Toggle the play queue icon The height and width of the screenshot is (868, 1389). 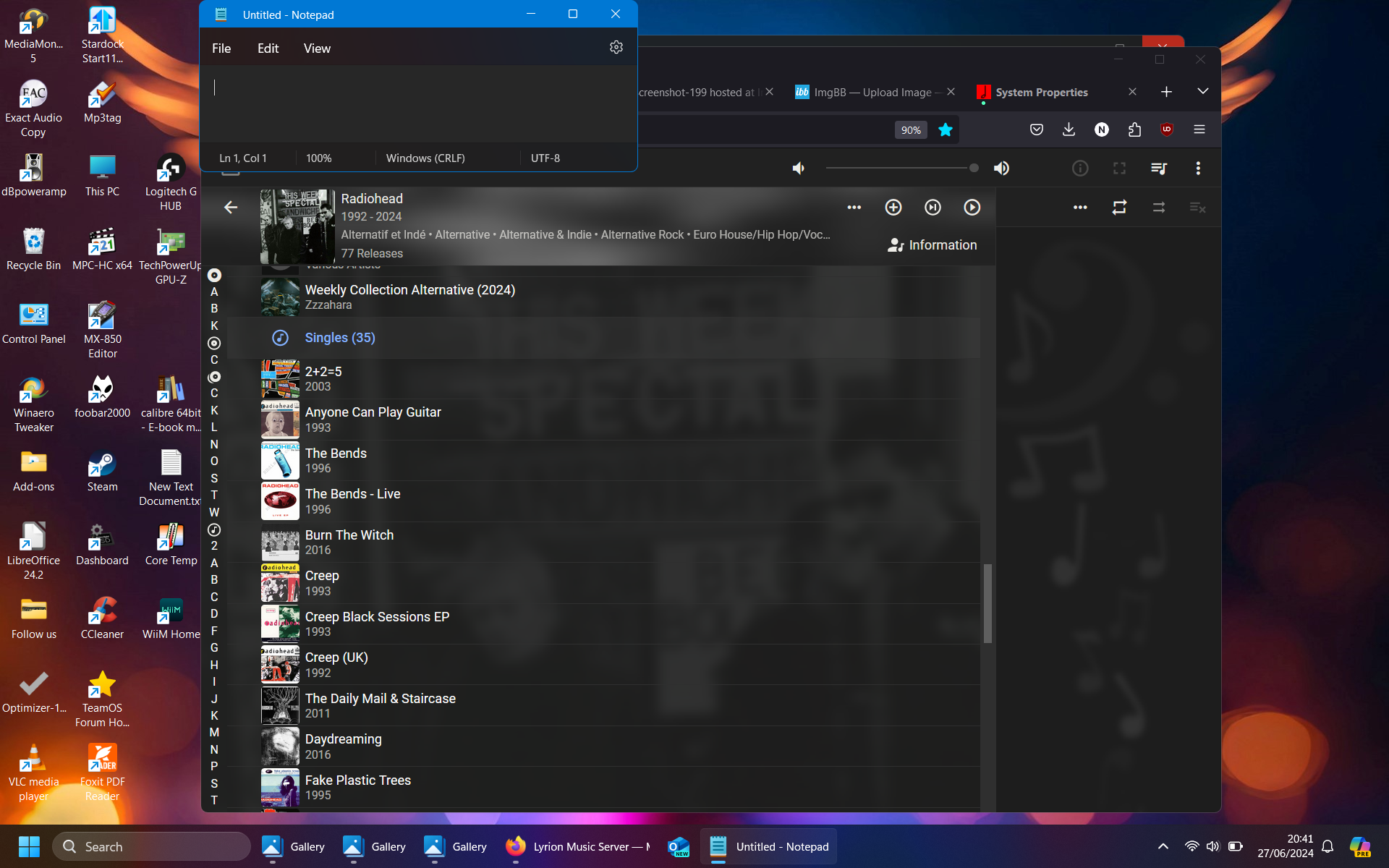pos(1159,169)
